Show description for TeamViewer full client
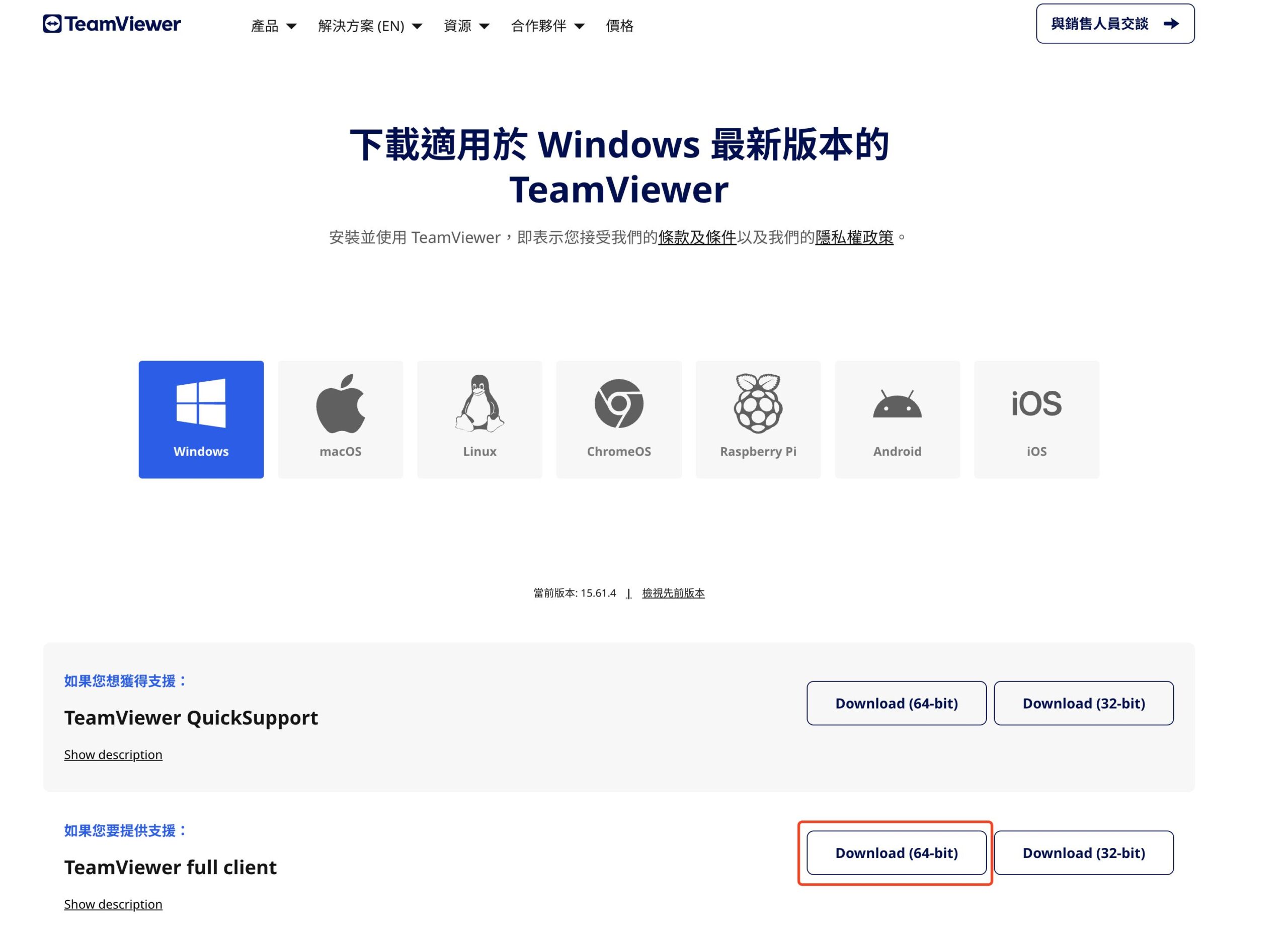Image resolution: width=1288 pixels, height=937 pixels. coord(113,904)
